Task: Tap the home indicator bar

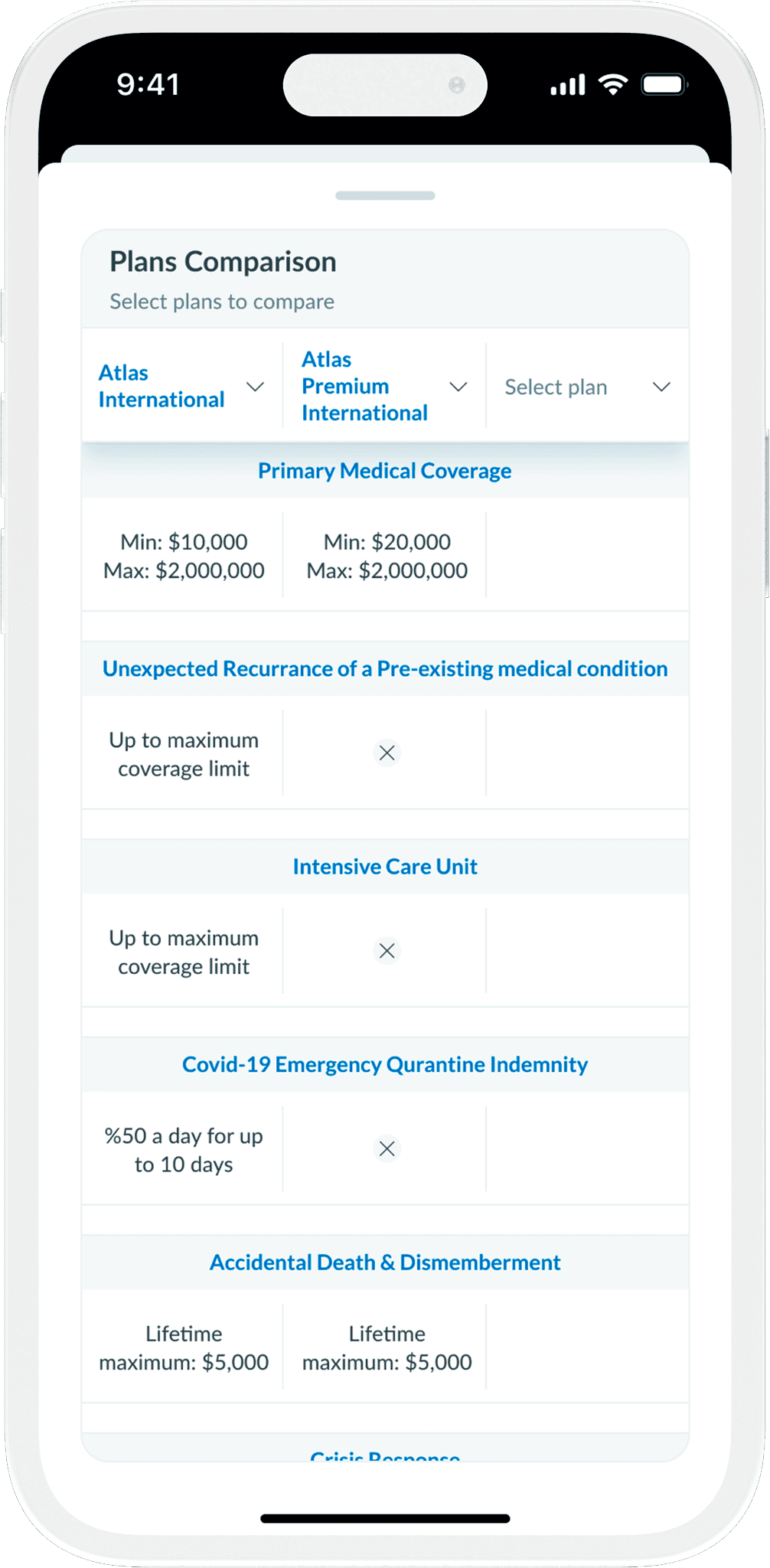Action: [x=385, y=1518]
